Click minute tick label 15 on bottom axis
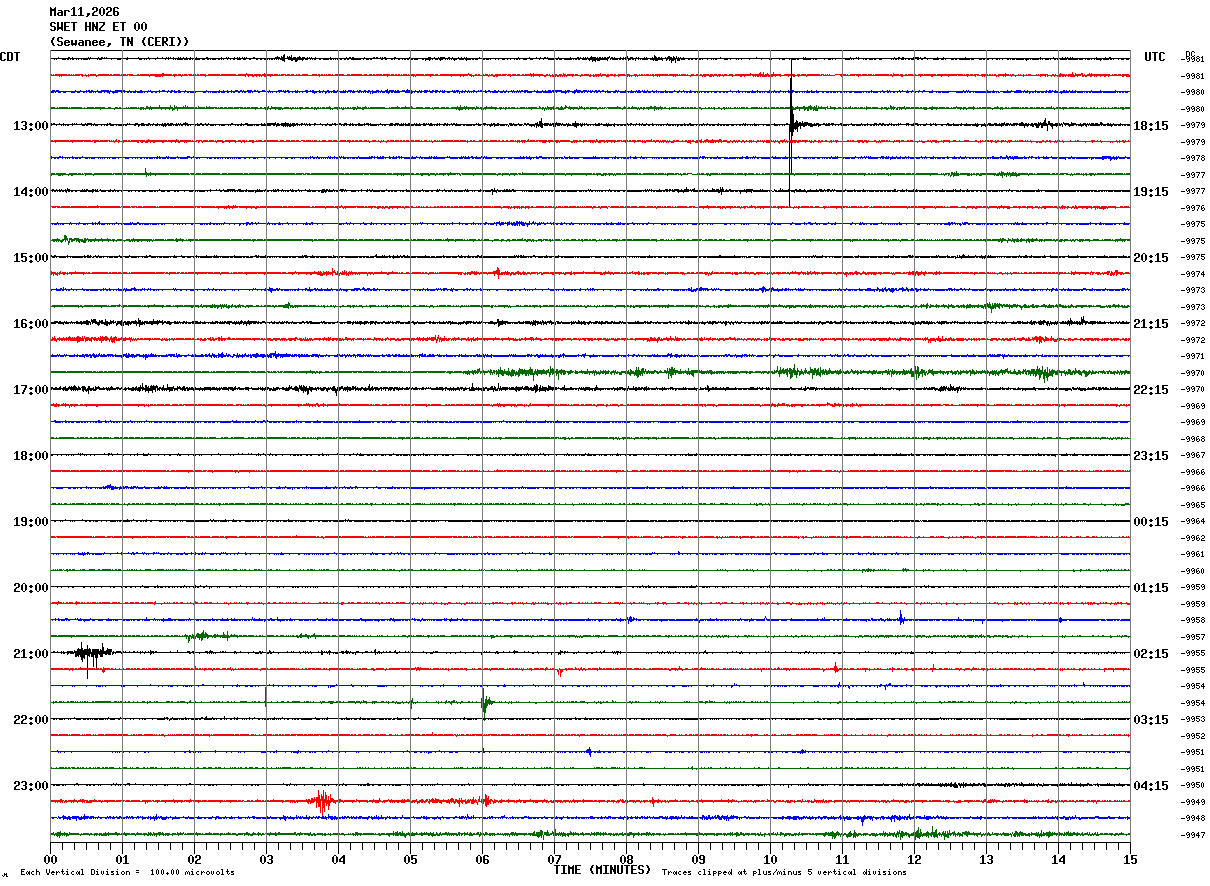Viewport: 1210px width, 886px height. click(x=1130, y=859)
